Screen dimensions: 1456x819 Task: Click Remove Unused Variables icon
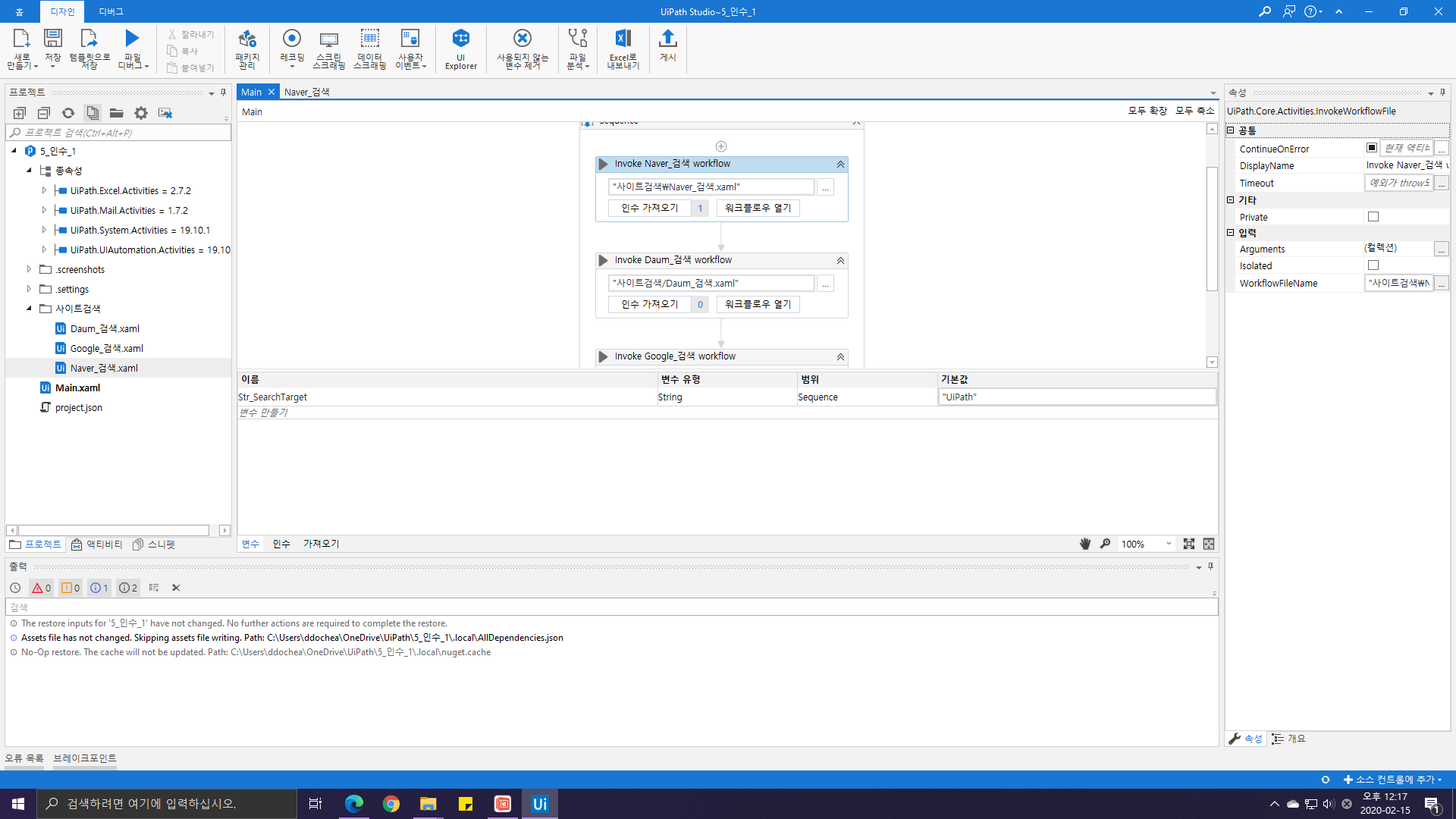click(x=522, y=49)
